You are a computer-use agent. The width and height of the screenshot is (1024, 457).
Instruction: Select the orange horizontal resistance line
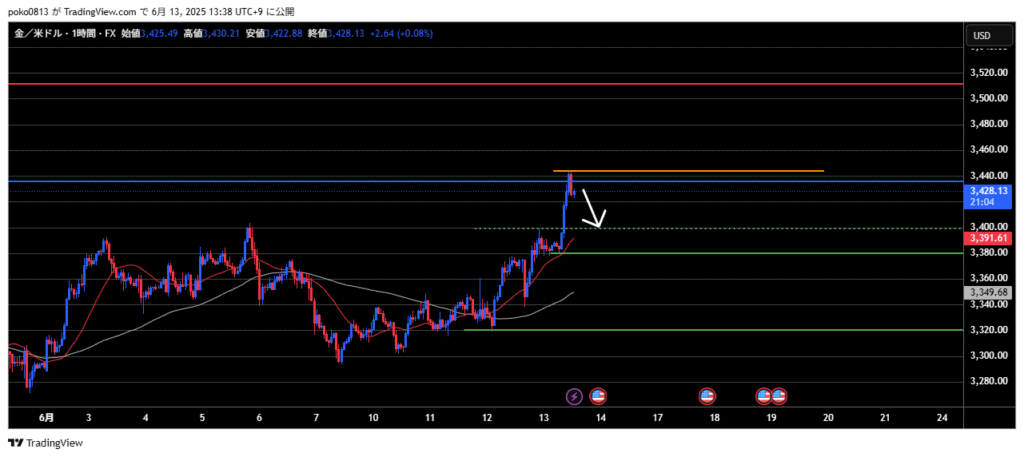tap(700, 171)
